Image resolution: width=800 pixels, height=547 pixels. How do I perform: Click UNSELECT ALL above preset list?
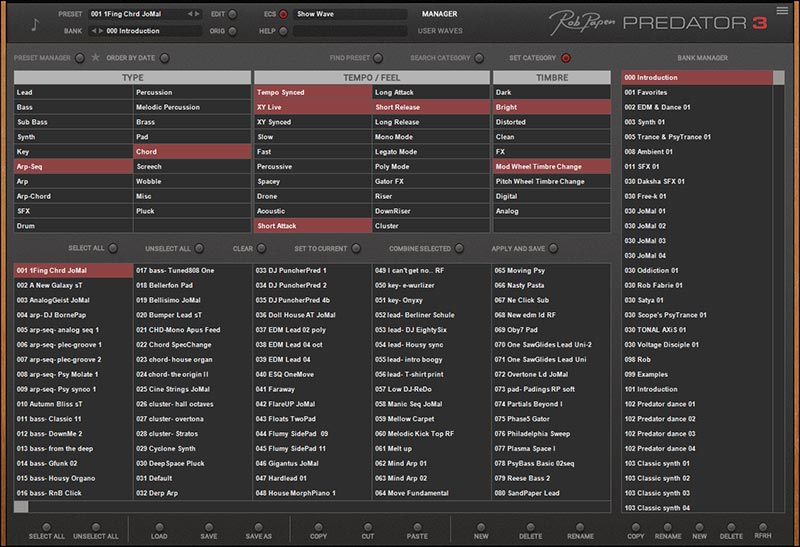click(x=199, y=248)
